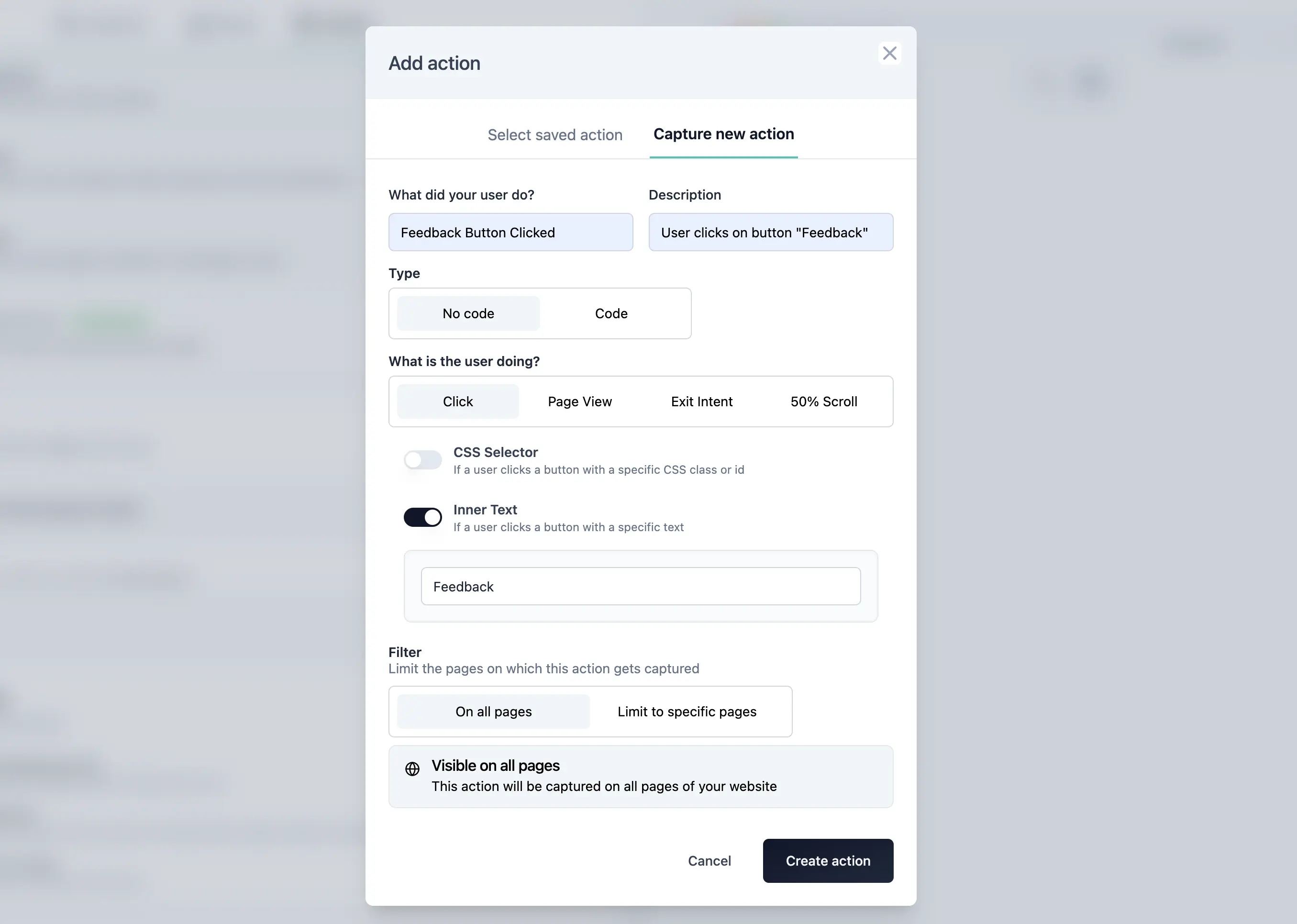Viewport: 1297px width, 924px height.
Task: Toggle the CSS Selector switch off
Action: click(x=423, y=459)
